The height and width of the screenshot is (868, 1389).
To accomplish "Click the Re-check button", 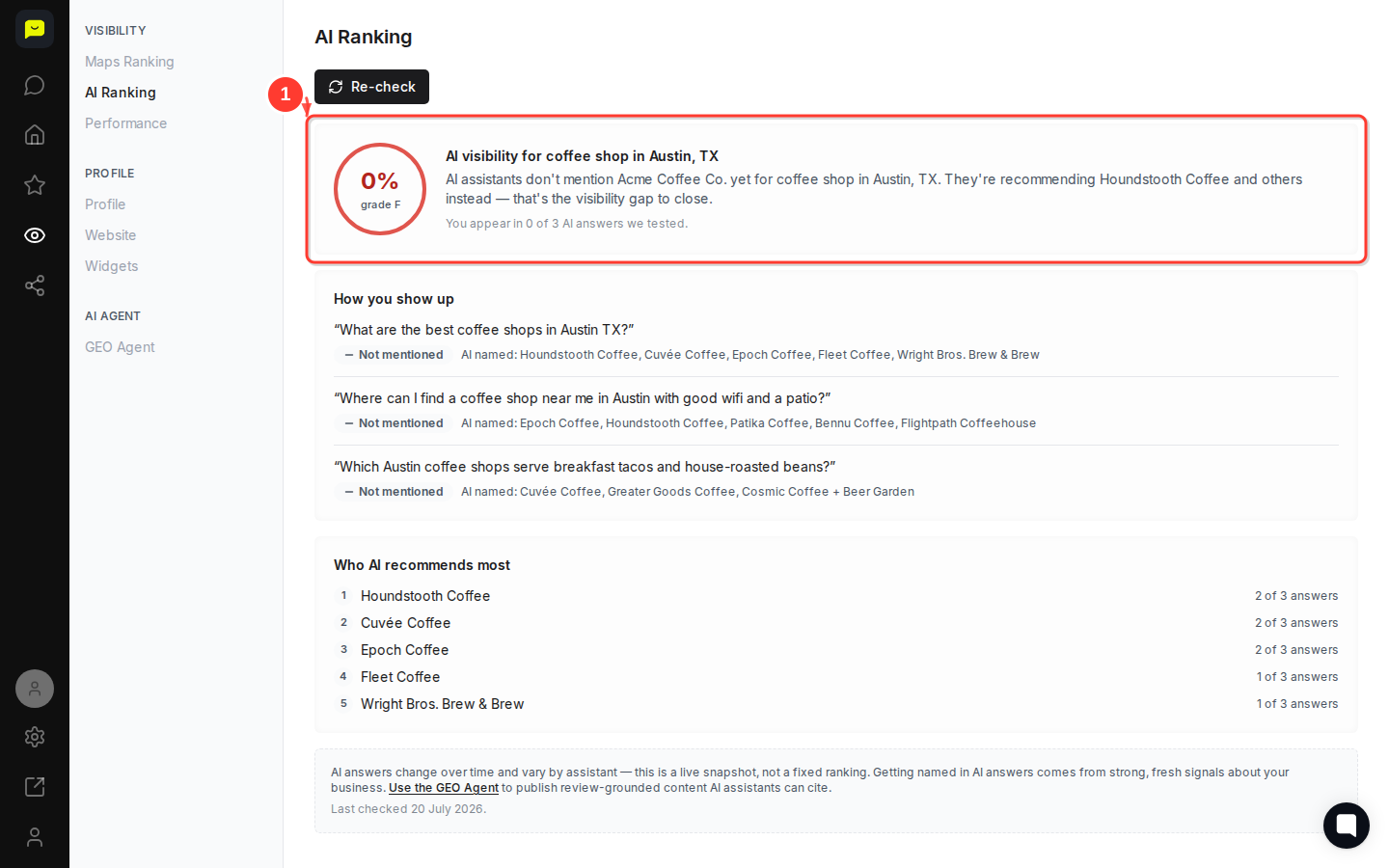I will click(x=371, y=87).
